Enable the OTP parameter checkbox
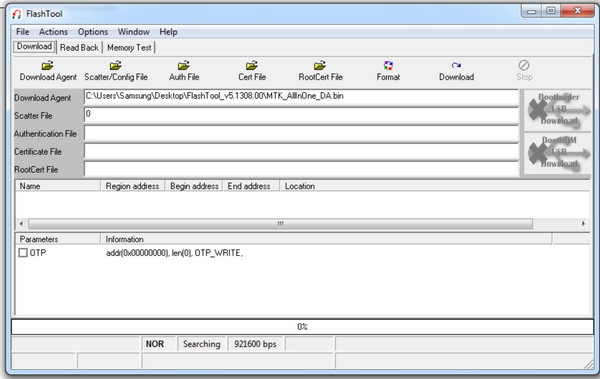Screen dimensions: 600x379 pos(23,253)
